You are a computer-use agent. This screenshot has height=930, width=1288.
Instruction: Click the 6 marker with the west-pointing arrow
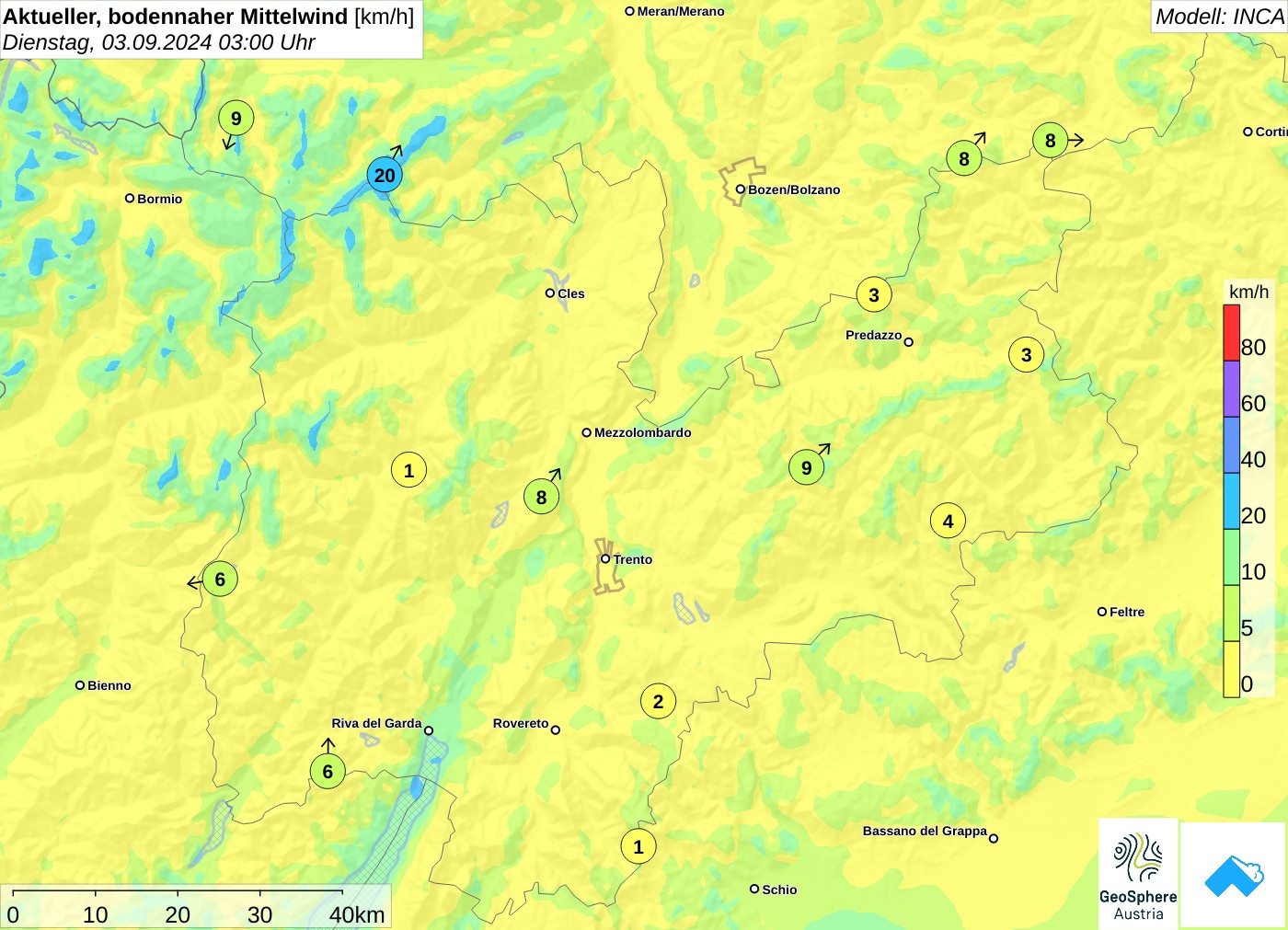219,579
